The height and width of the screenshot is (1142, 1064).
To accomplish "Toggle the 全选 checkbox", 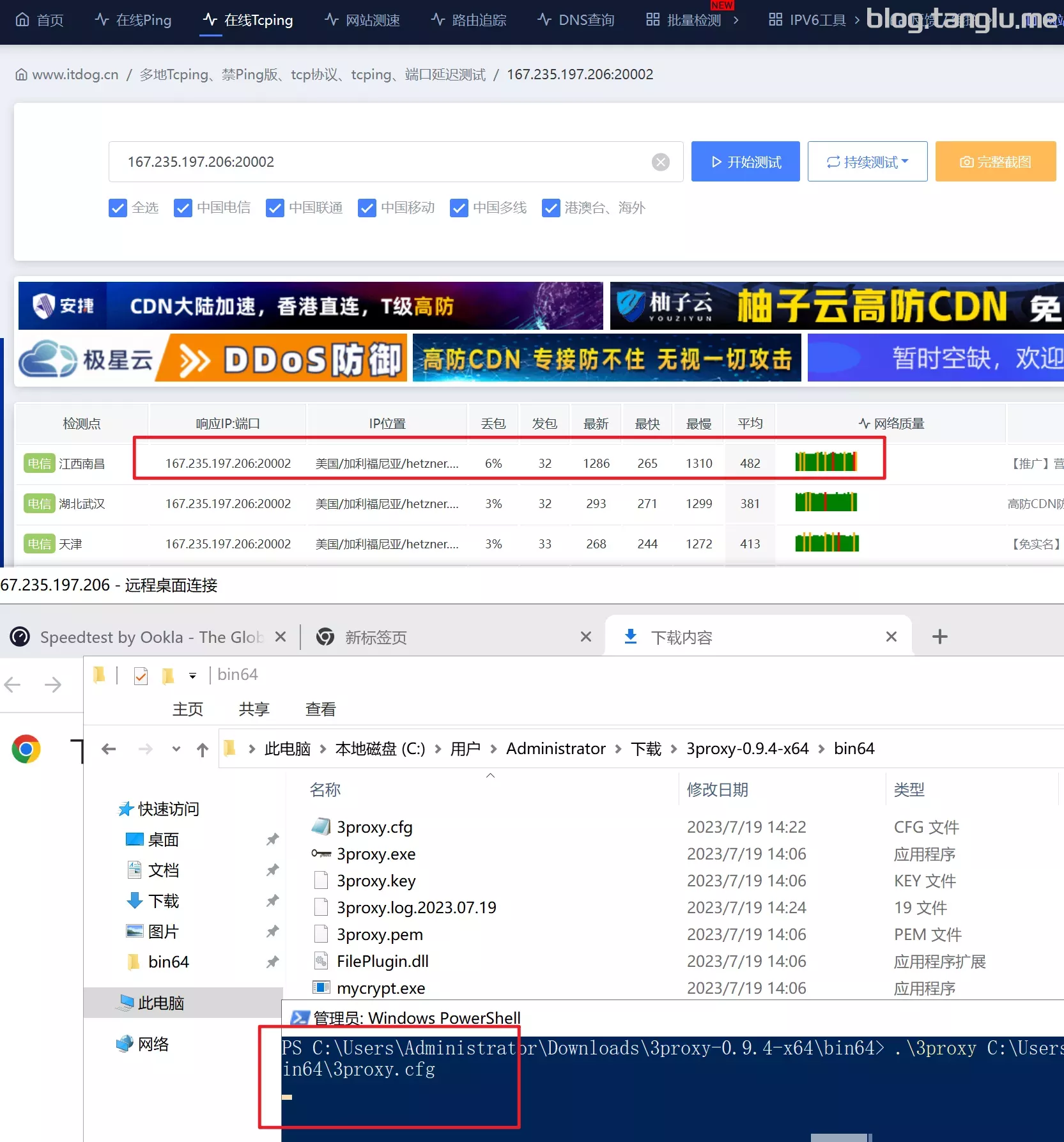I will click(x=118, y=208).
